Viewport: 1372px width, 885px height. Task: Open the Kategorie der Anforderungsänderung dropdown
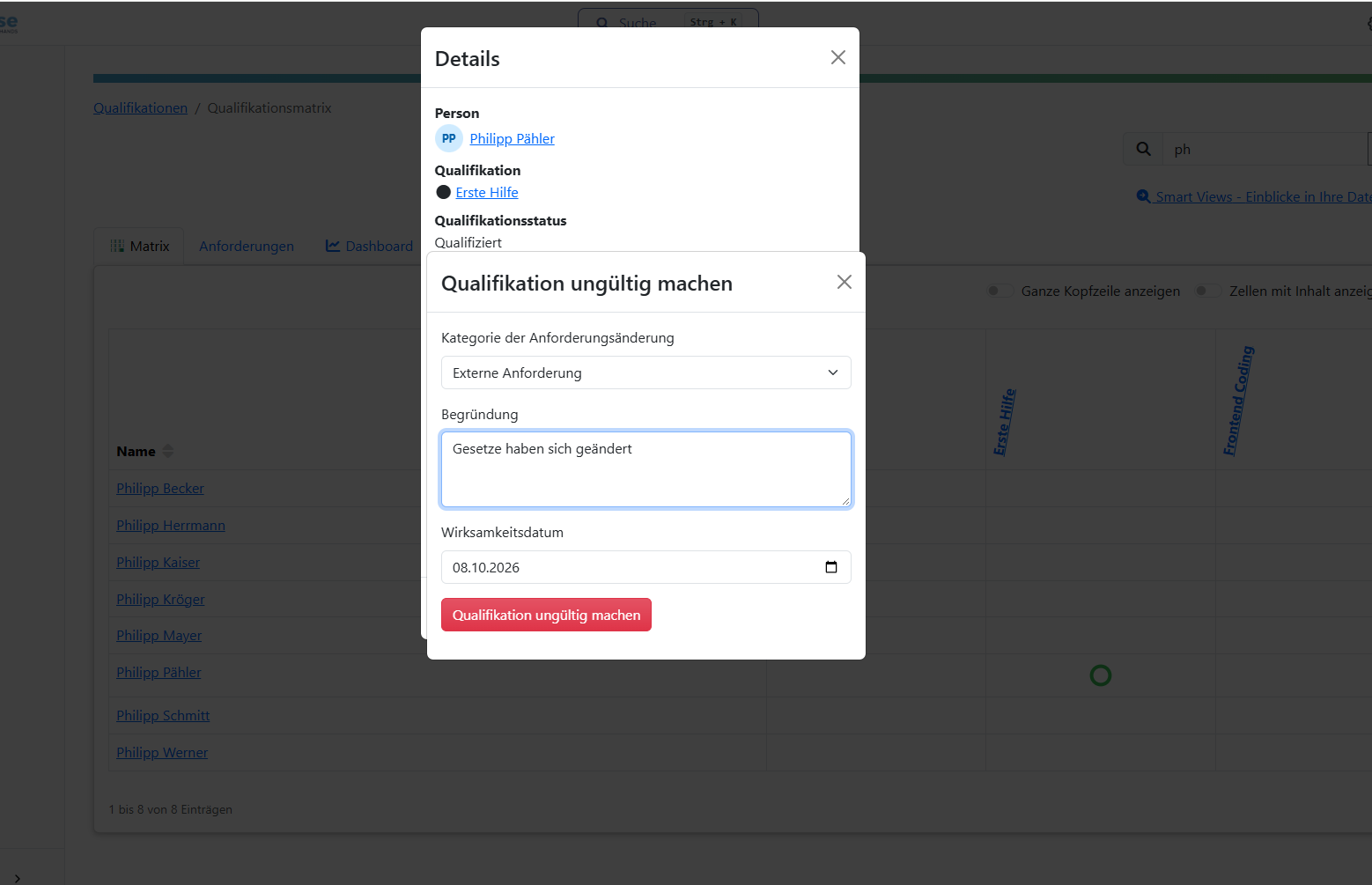tap(646, 372)
